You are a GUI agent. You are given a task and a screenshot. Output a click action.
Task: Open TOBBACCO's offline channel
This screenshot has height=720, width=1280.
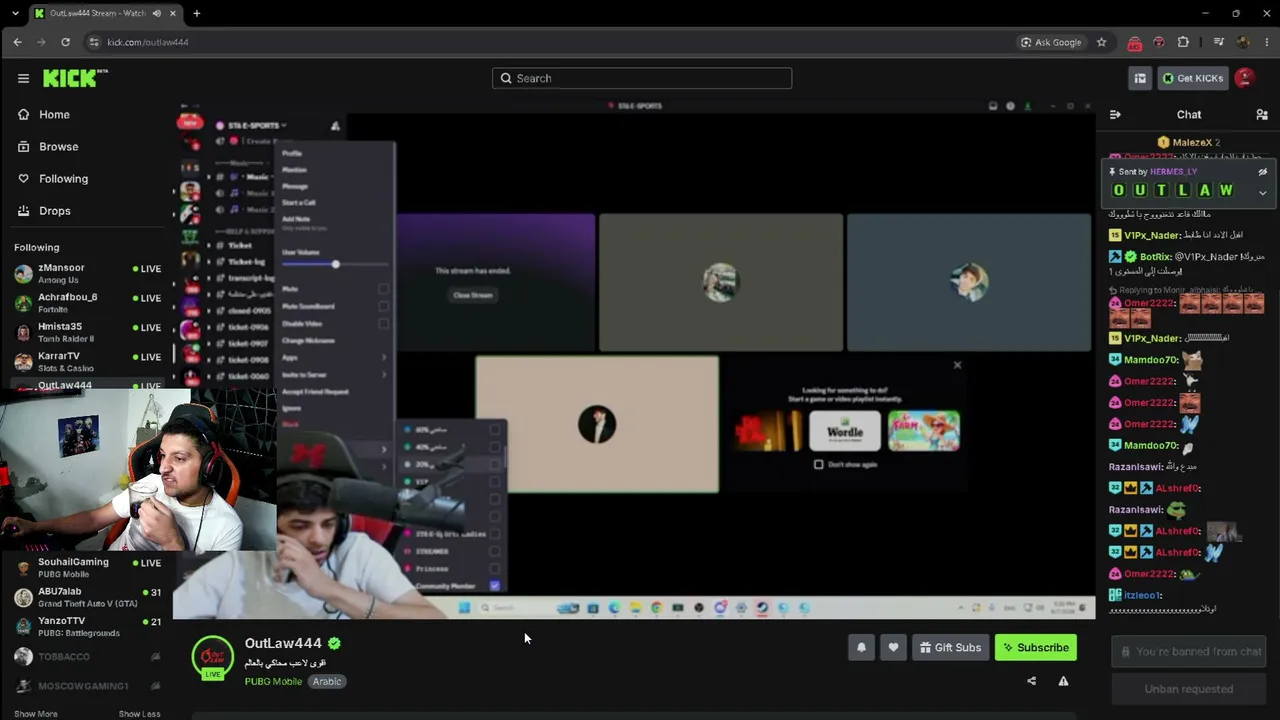[87, 657]
